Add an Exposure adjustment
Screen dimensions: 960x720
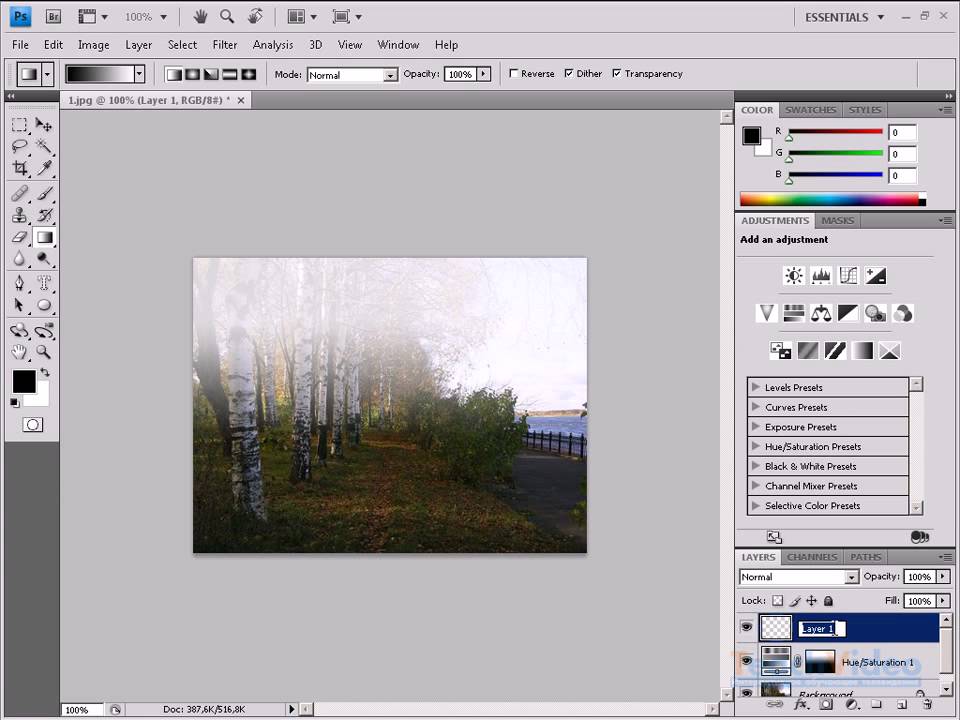tap(875, 276)
